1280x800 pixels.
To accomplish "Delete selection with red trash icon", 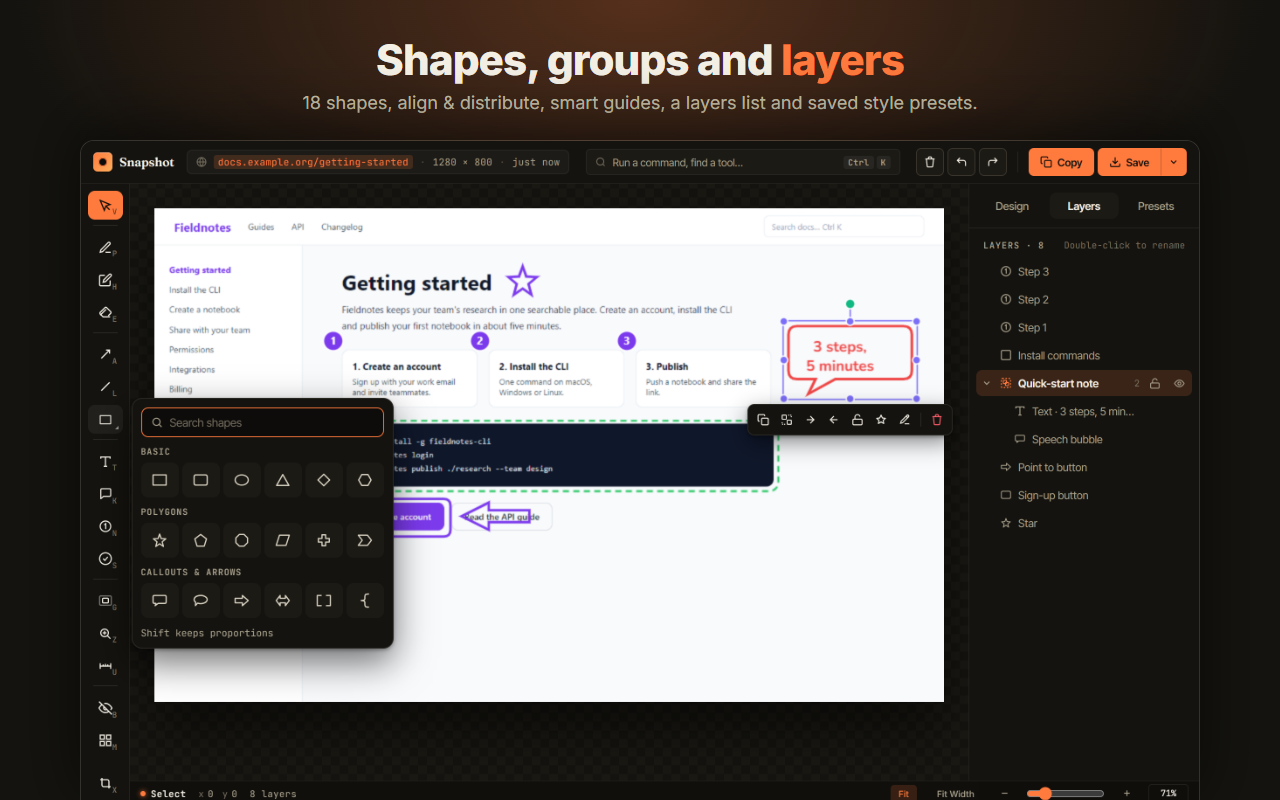I will coord(937,420).
